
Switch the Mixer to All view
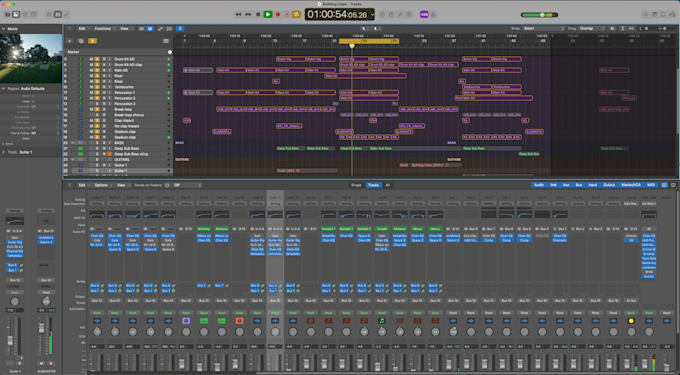pyautogui.click(x=388, y=185)
